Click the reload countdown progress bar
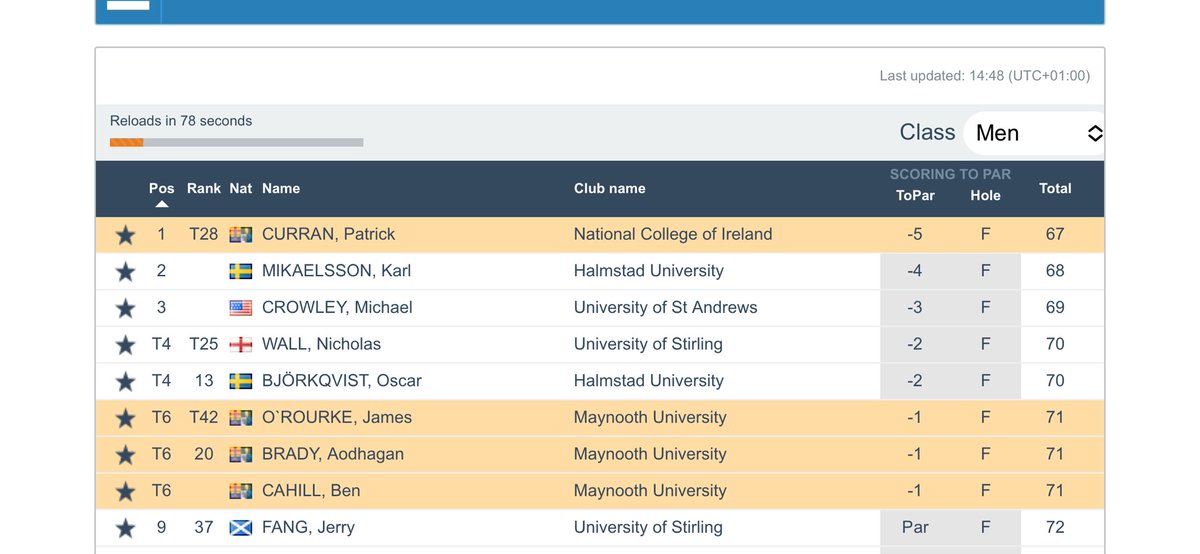Image resolution: width=1200 pixels, height=554 pixels. coord(236,142)
